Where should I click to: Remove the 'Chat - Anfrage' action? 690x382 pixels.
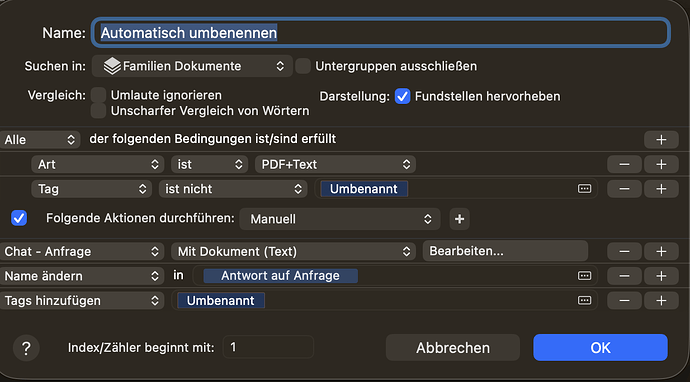tap(624, 251)
